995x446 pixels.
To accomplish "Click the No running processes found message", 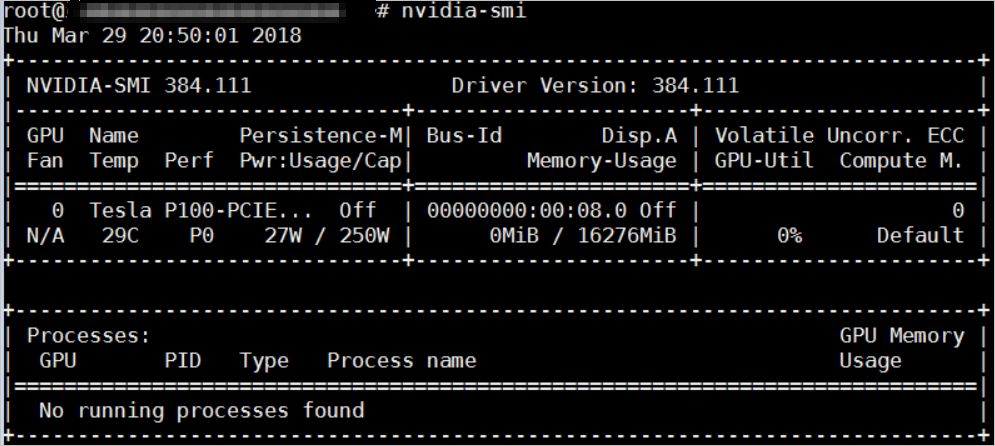I will 202,411.
